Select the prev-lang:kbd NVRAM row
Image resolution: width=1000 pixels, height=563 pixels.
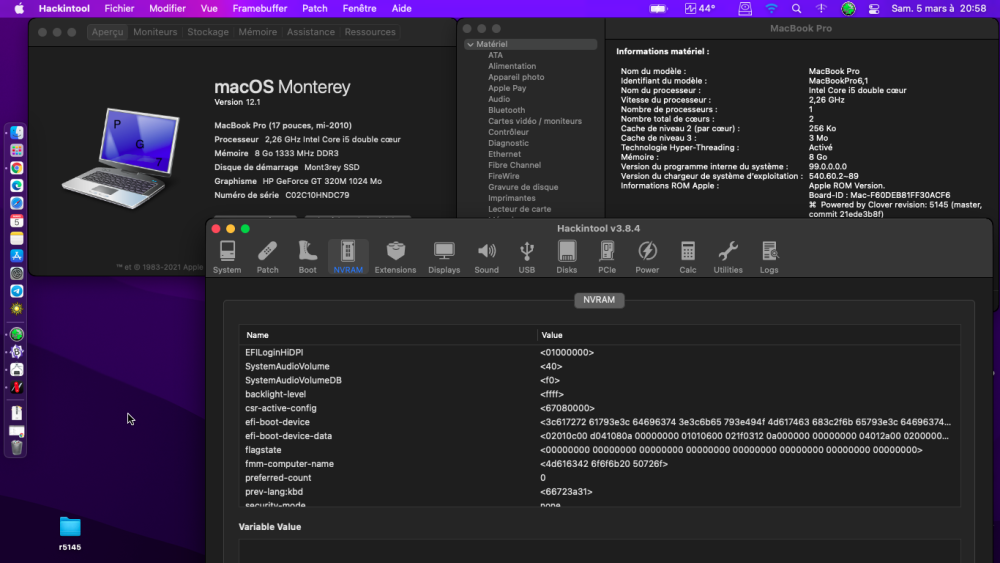pyautogui.click(x=599, y=492)
